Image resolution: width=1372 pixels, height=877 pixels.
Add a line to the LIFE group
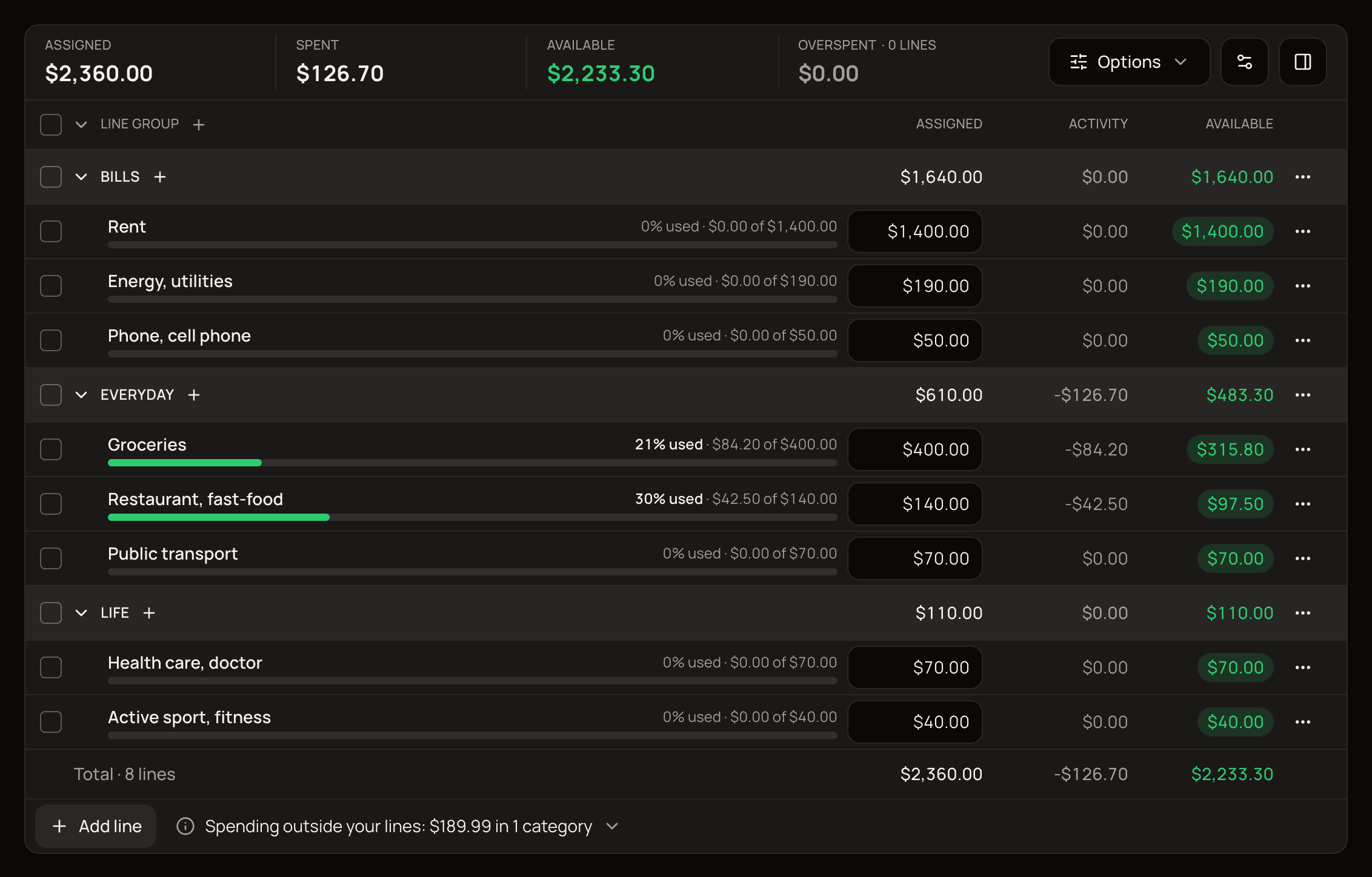click(x=149, y=613)
